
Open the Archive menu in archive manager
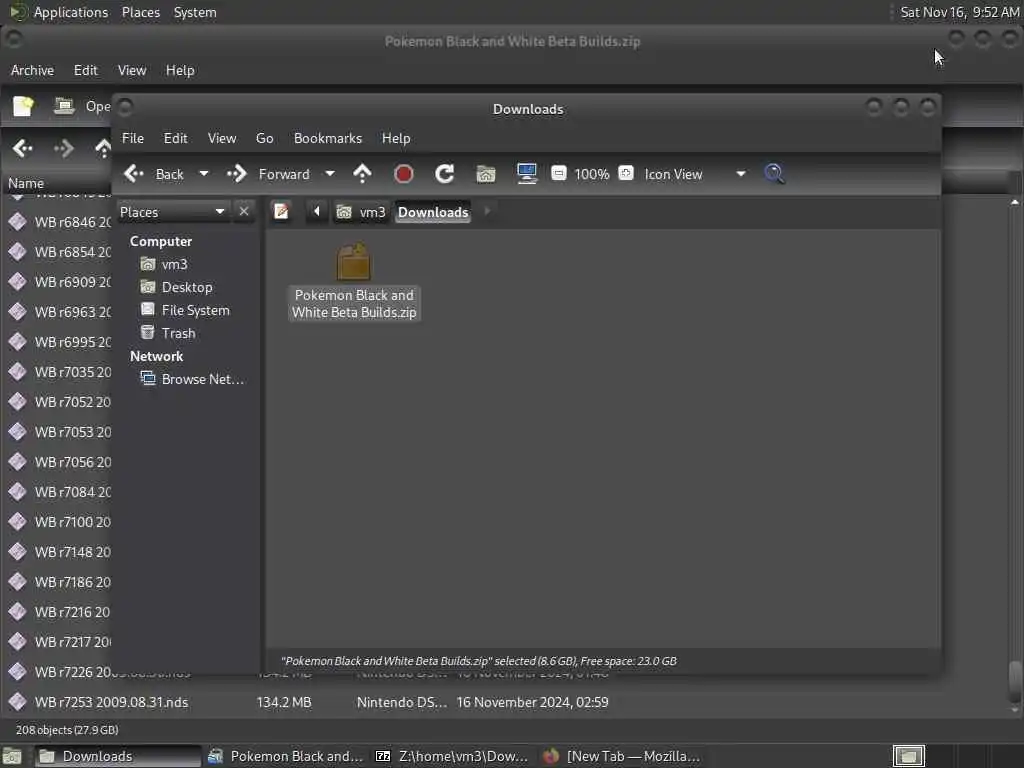(x=32, y=70)
